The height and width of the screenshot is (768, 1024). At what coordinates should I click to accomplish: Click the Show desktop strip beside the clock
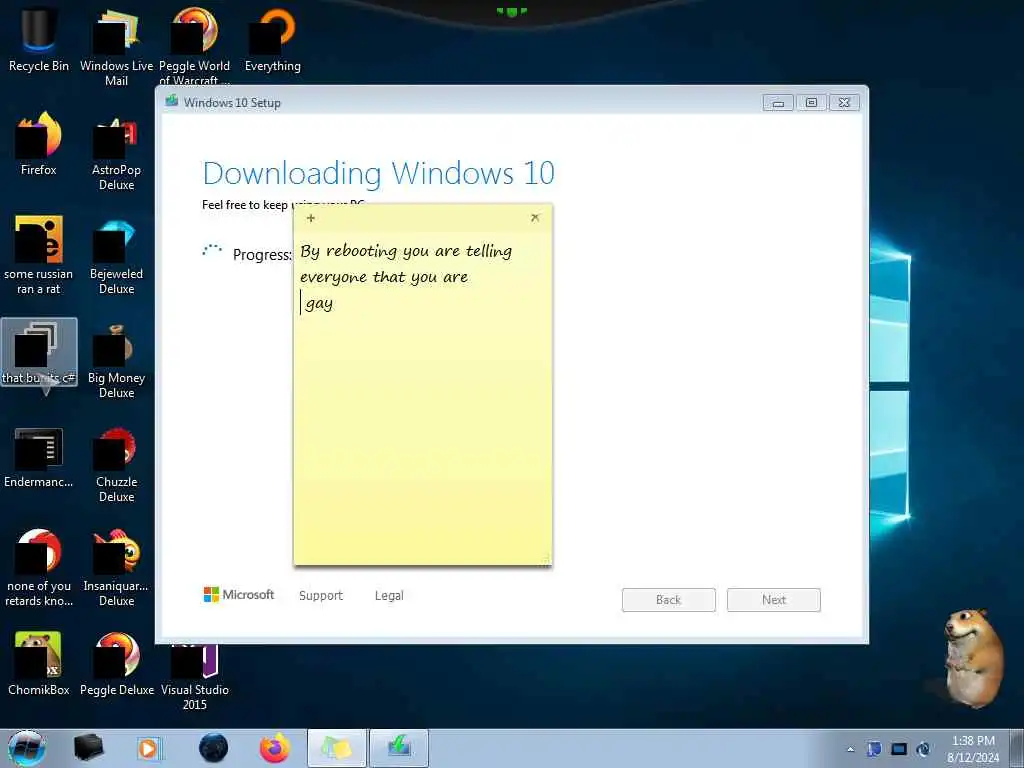click(x=1016, y=748)
